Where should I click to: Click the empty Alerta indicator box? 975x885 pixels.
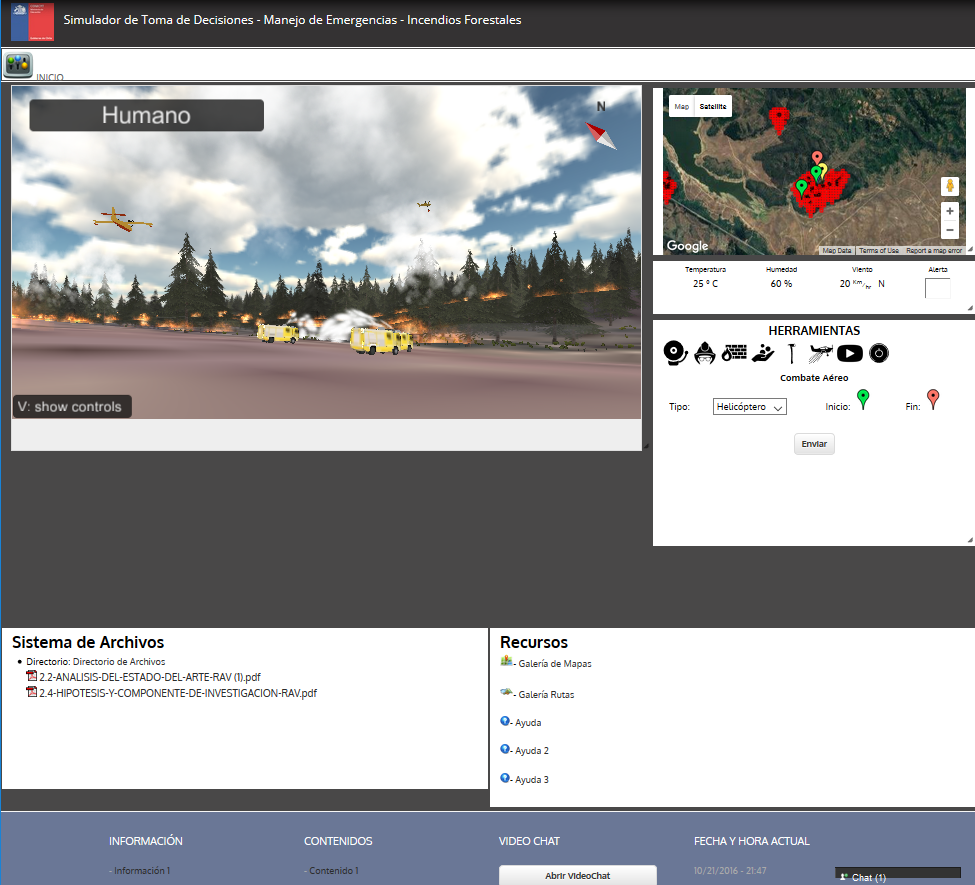(937, 288)
